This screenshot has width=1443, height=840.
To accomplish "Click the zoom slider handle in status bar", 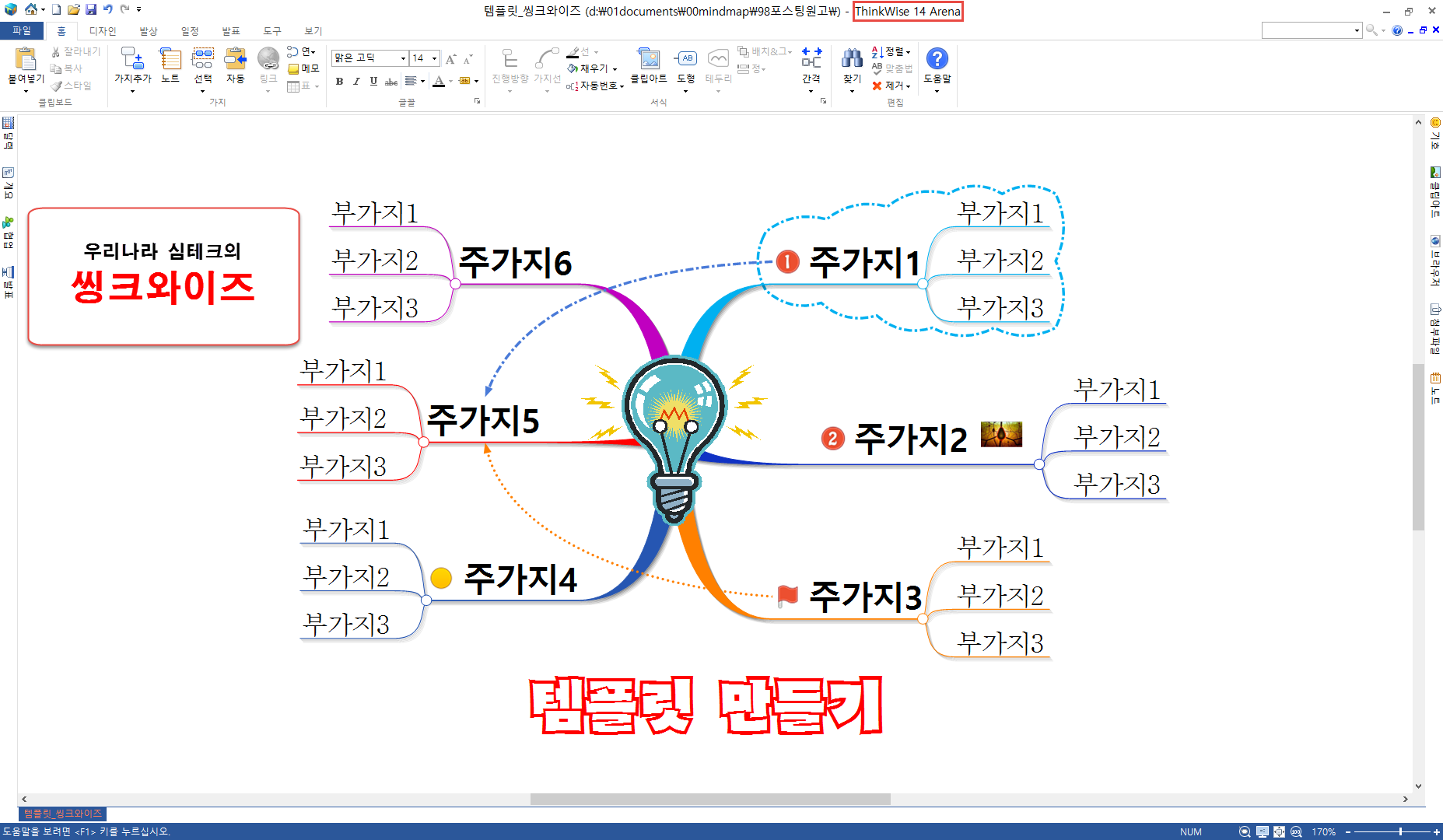I will pyautogui.click(x=1400, y=831).
